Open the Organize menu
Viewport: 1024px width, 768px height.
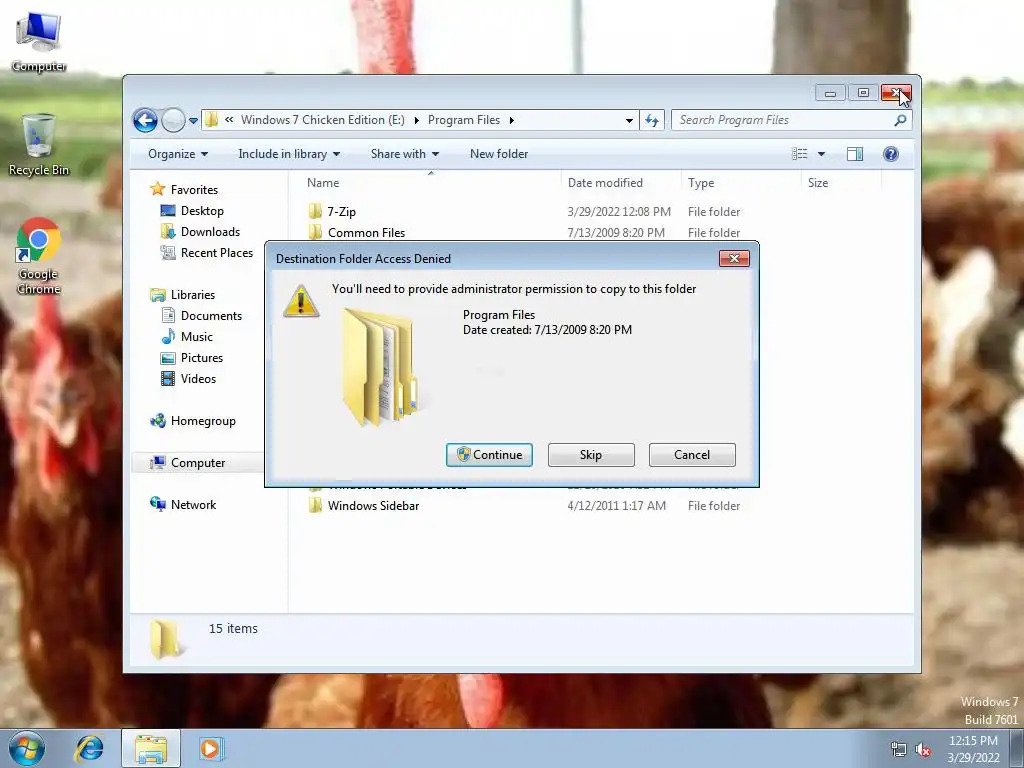178,154
